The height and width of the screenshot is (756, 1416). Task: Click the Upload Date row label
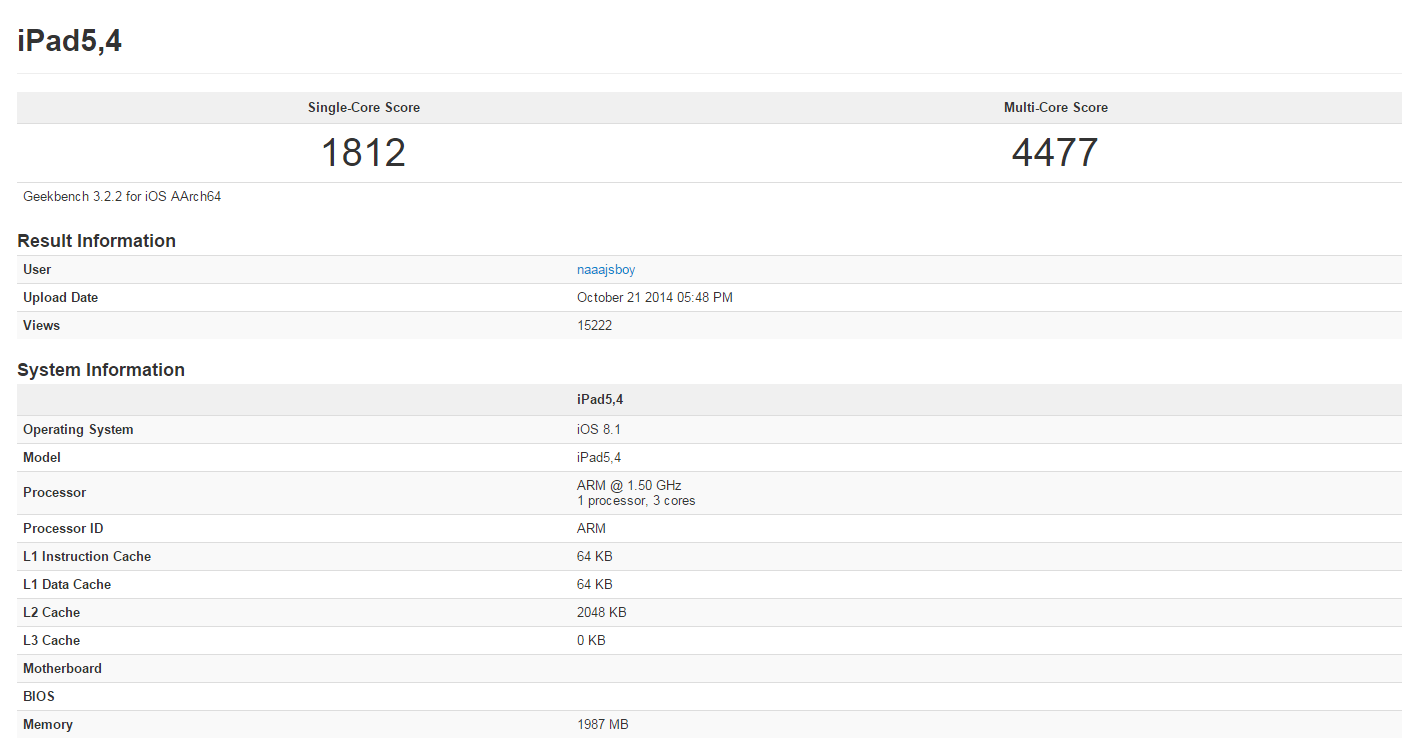(60, 298)
